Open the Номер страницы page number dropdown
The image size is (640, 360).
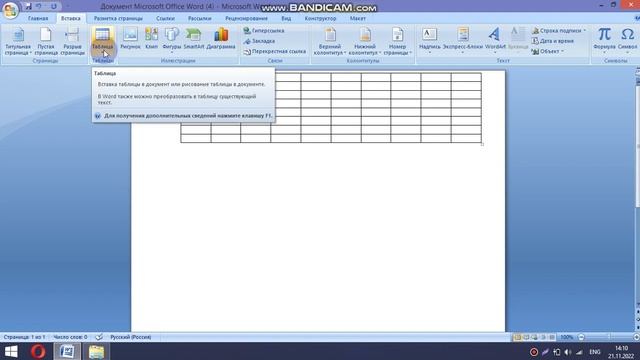[398, 41]
